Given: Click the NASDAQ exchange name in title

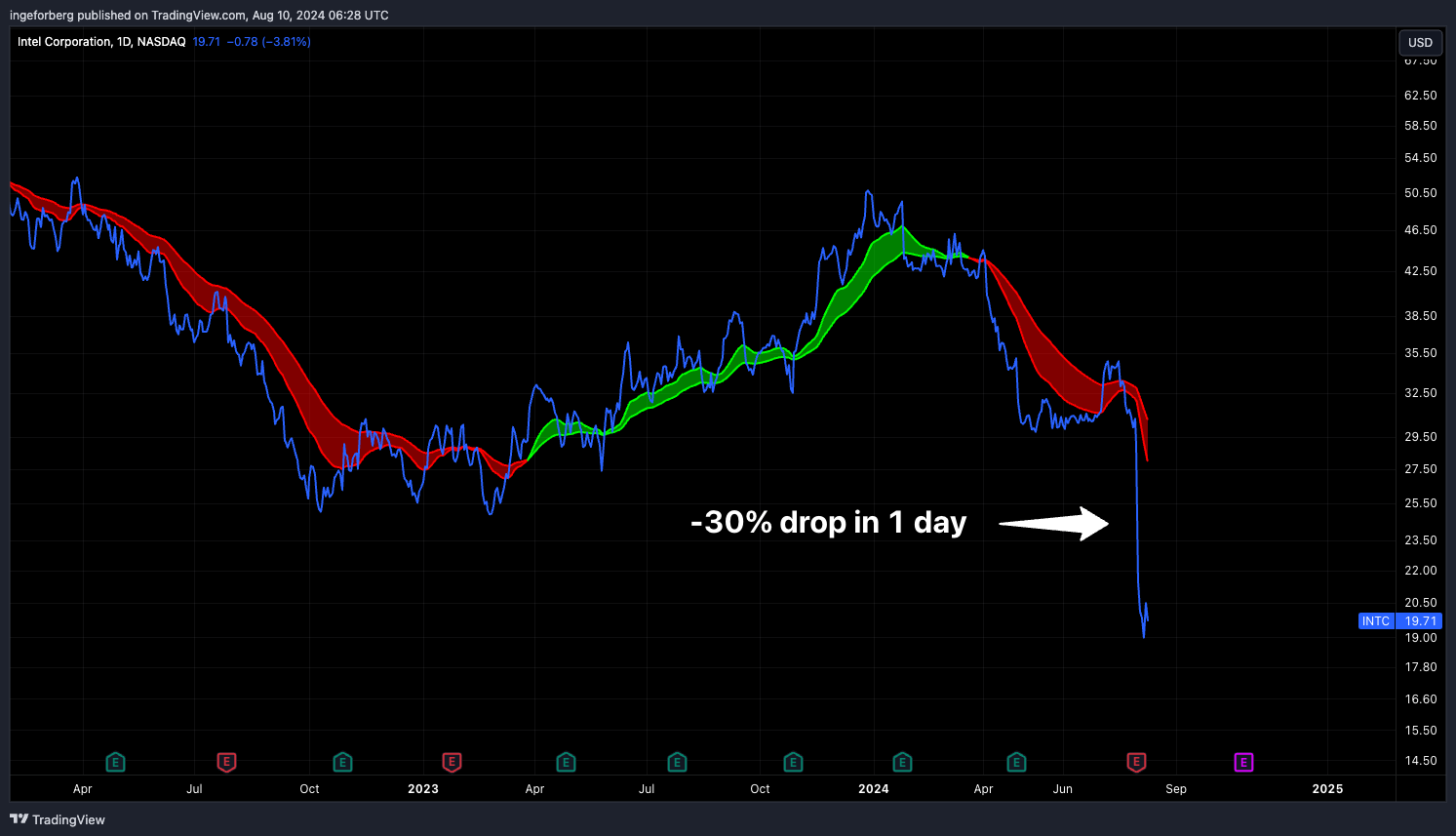Looking at the screenshot, I should [x=161, y=42].
